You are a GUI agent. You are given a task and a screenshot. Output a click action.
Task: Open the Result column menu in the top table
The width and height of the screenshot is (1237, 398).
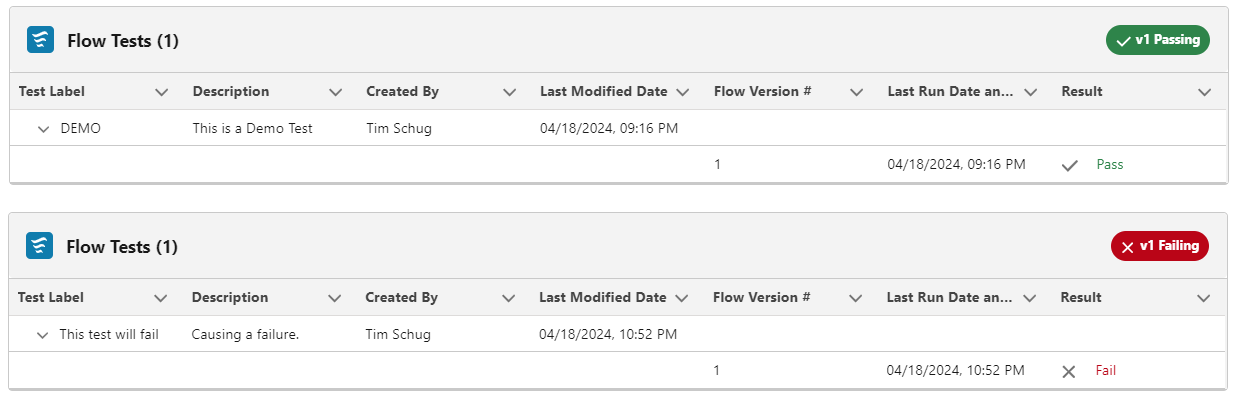coord(1204,92)
